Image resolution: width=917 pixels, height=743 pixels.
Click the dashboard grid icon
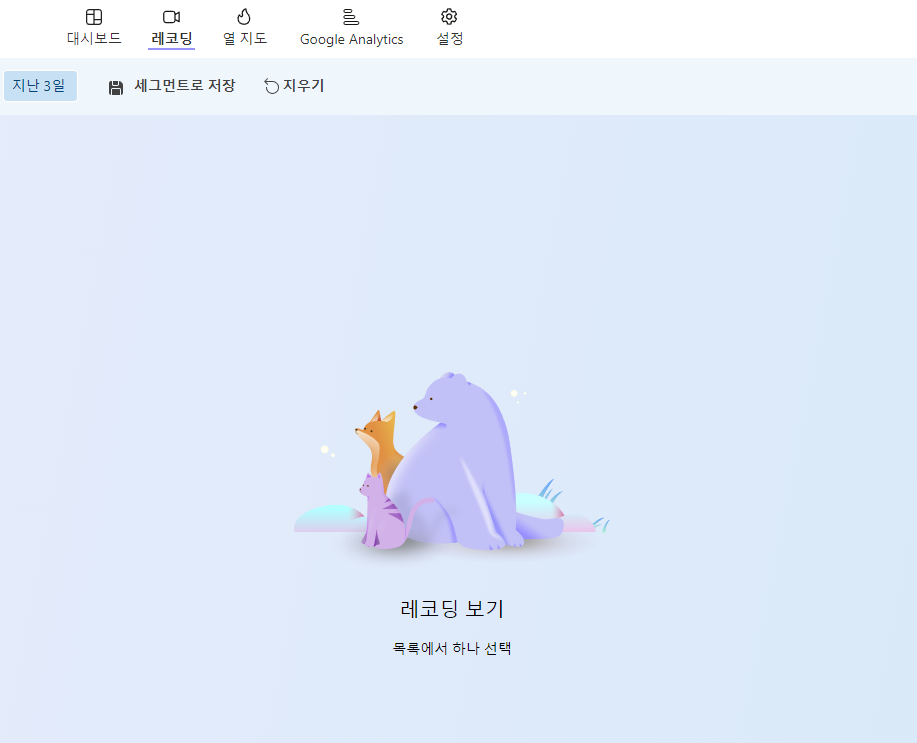pos(94,17)
